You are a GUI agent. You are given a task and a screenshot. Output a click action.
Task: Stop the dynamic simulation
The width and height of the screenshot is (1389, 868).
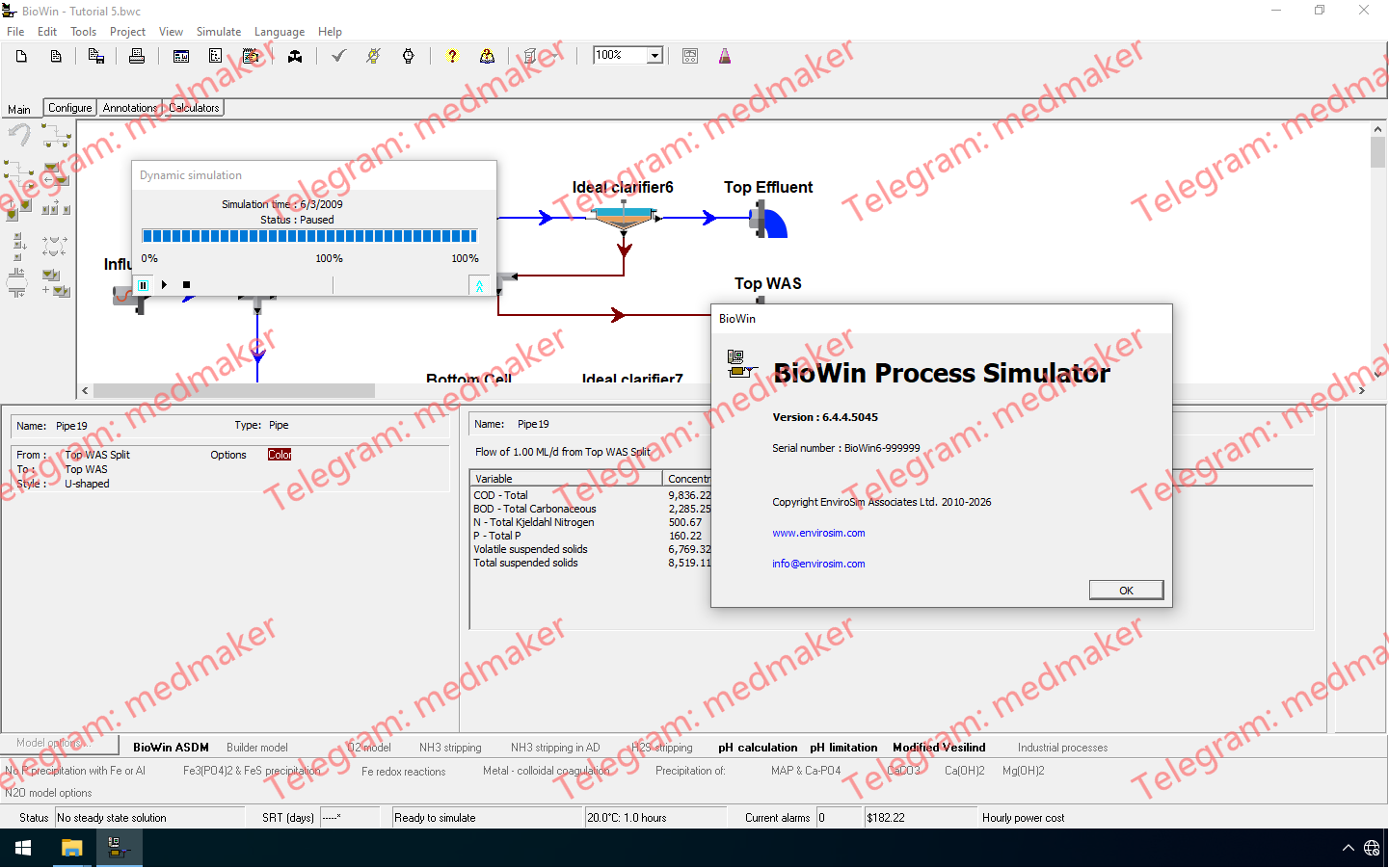click(x=187, y=285)
